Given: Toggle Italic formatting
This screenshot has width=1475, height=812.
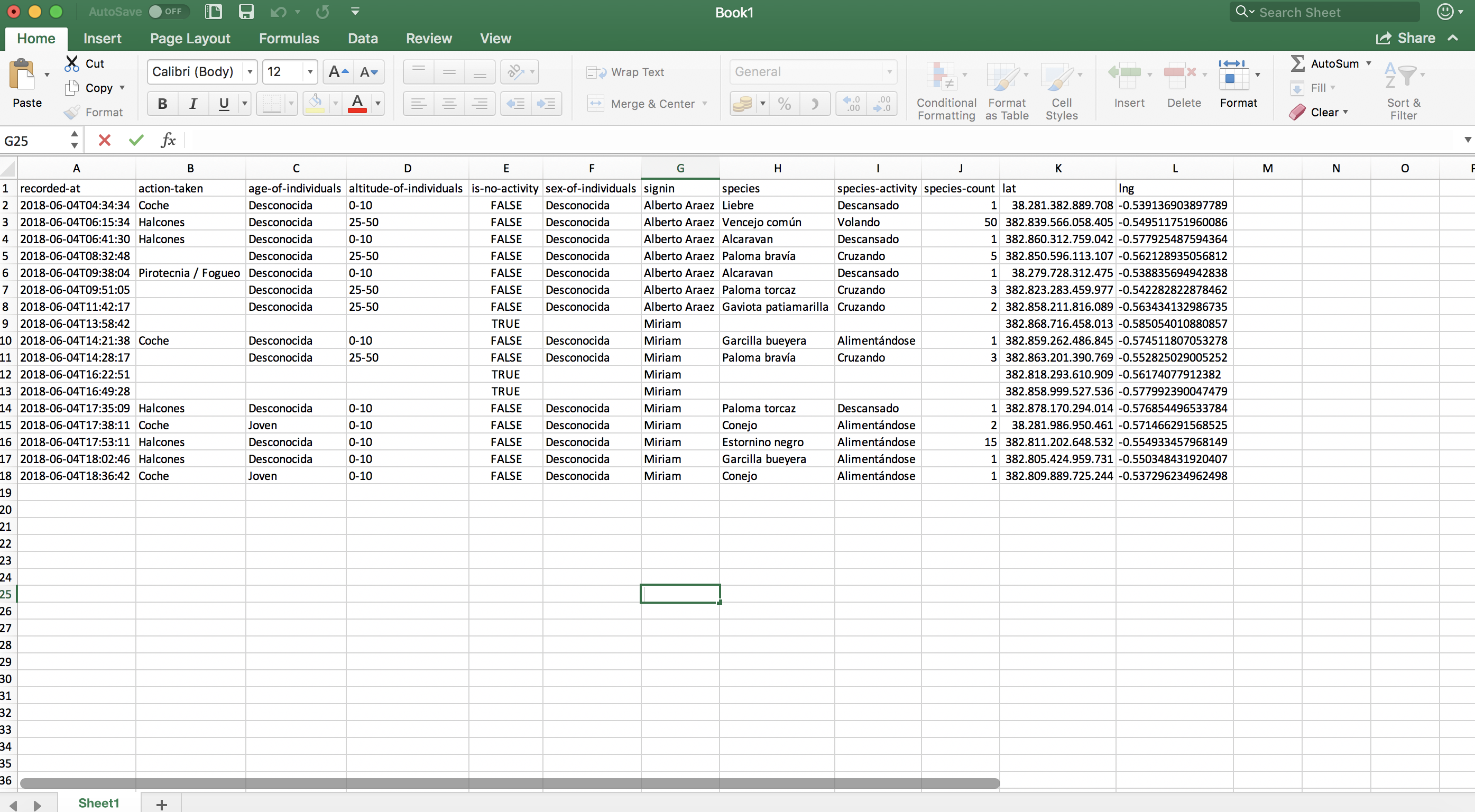Looking at the screenshot, I should pos(193,104).
